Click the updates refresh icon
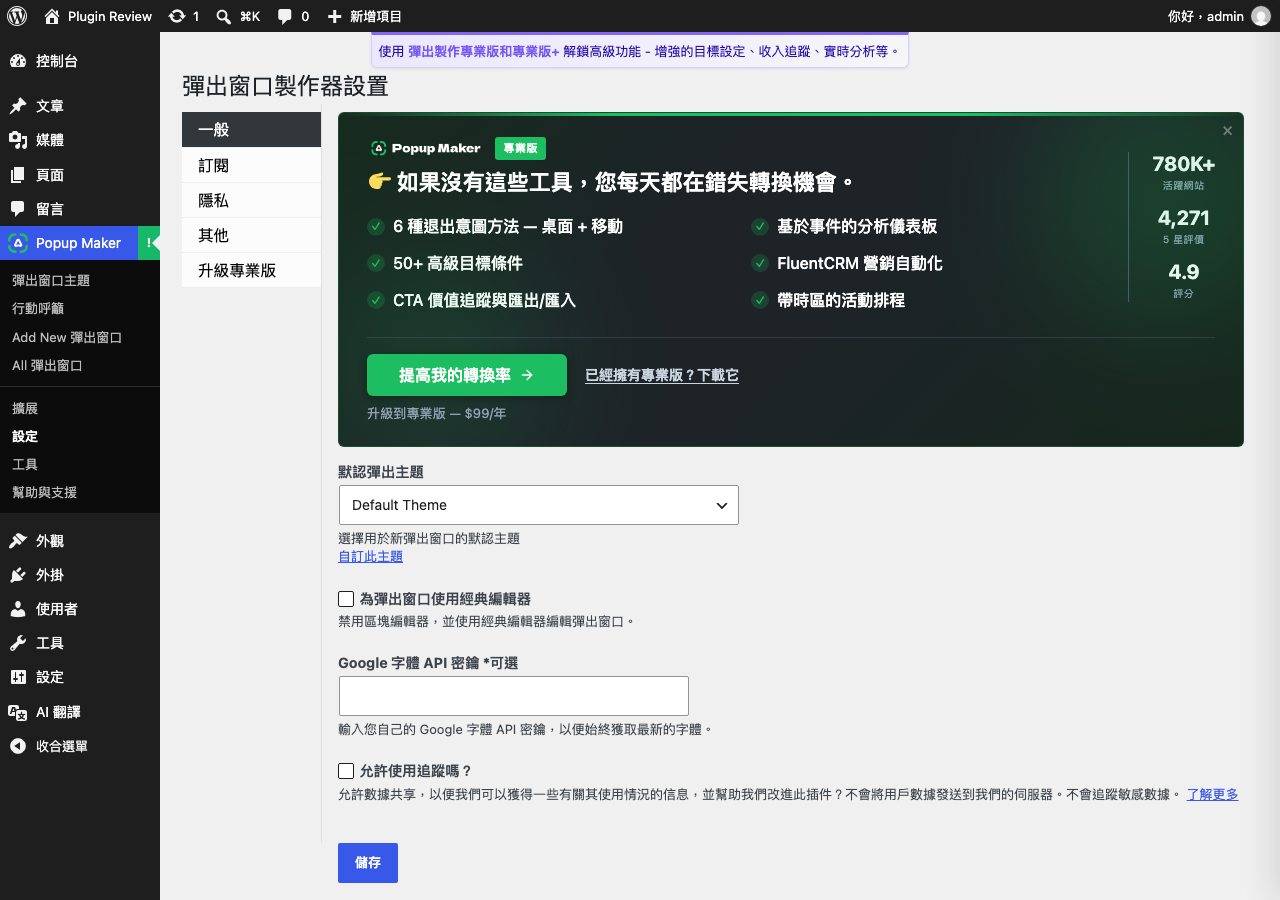The width and height of the screenshot is (1280, 900). [x=177, y=16]
